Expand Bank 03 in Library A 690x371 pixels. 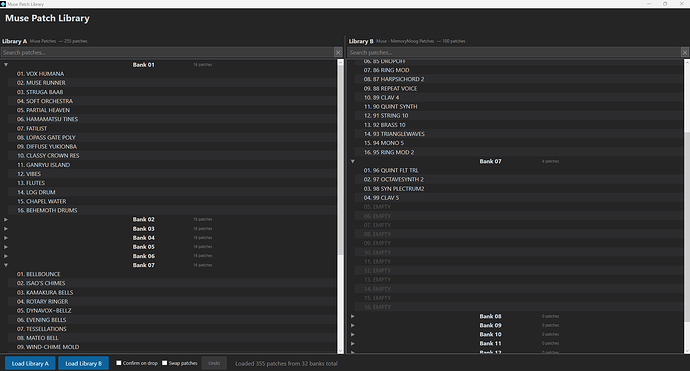pos(6,228)
